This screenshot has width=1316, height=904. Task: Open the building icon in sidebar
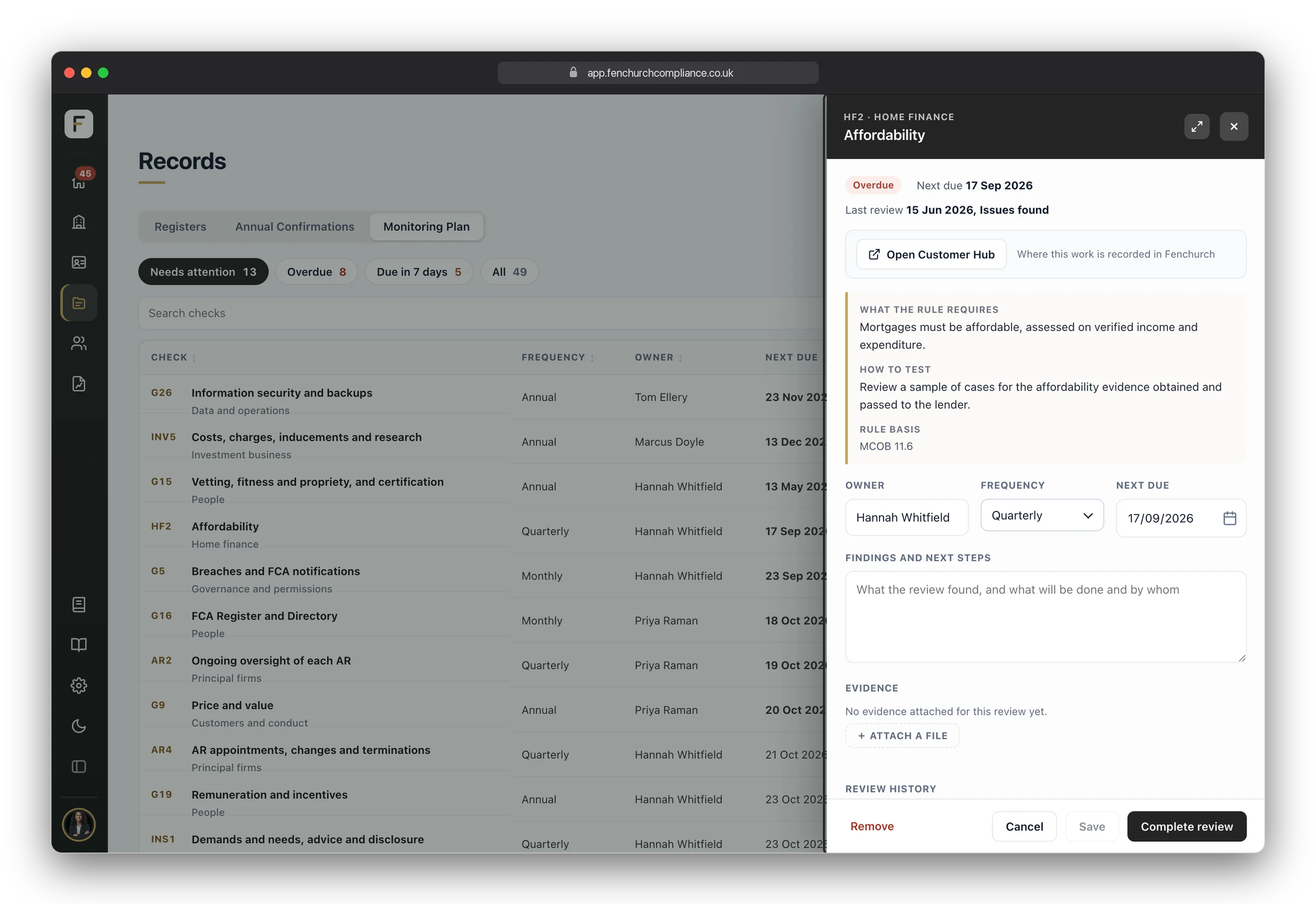click(x=79, y=222)
